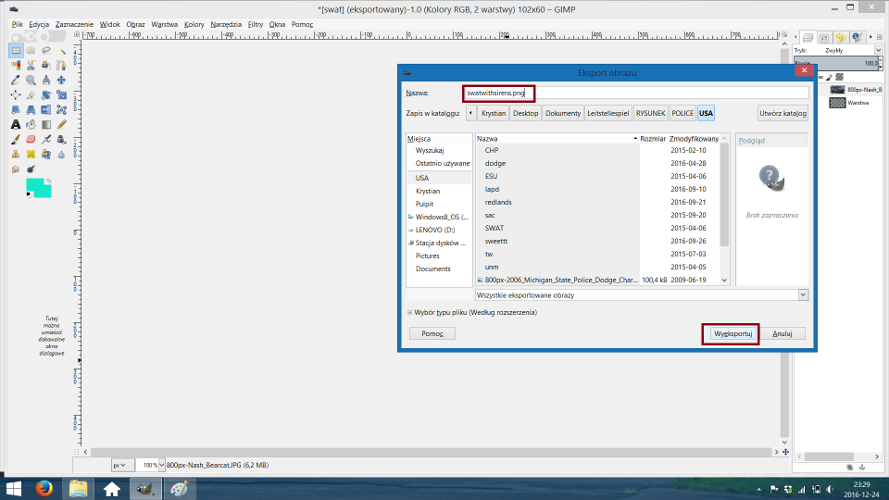Select the Perspective tool
Viewport: 889px width, 500px height.
[31, 109]
